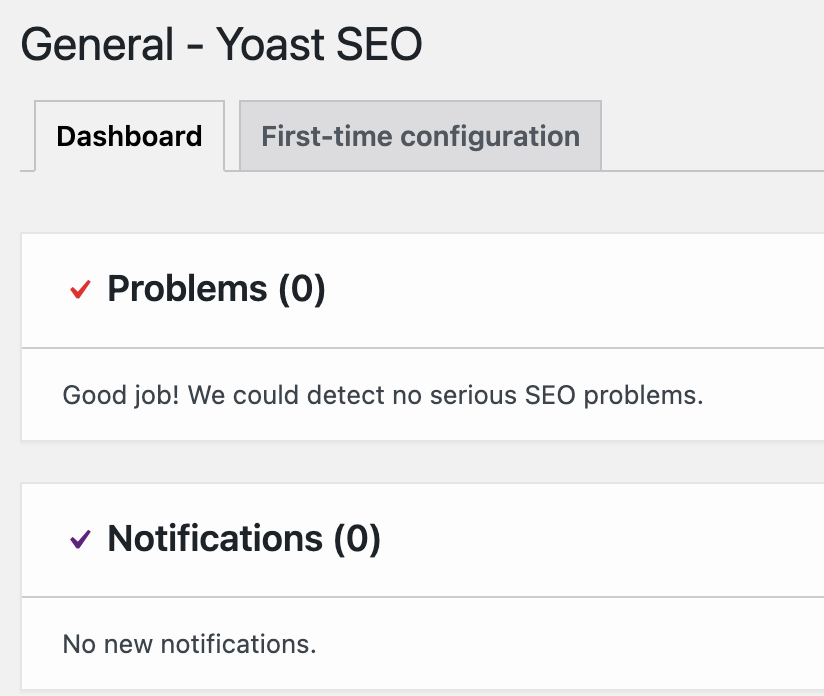Click the (0) count in Problems heading
This screenshot has width=824, height=696.
(x=301, y=289)
